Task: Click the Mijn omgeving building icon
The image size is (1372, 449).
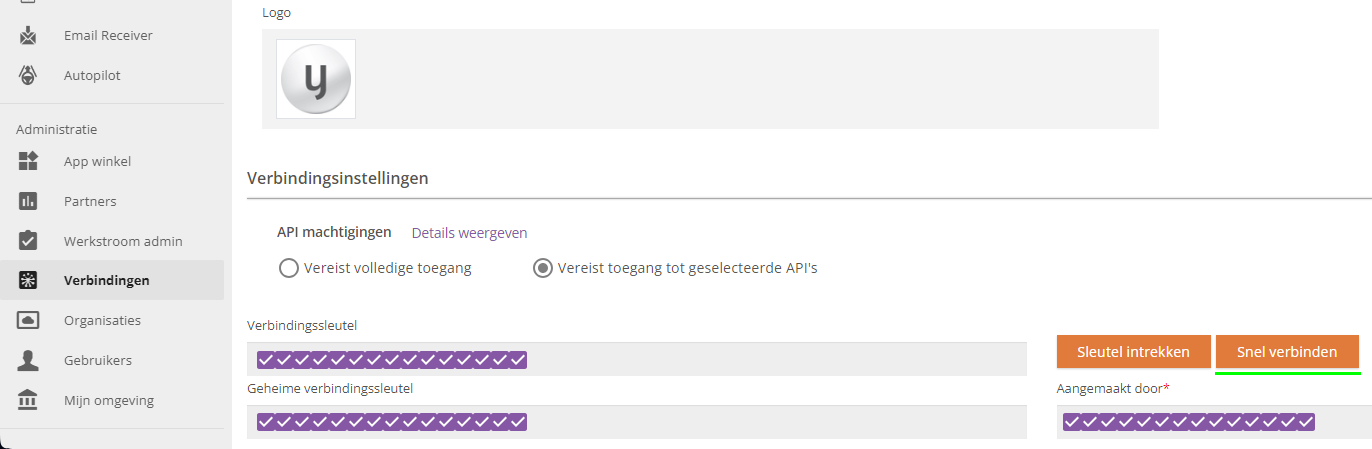Action: point(28,400)
